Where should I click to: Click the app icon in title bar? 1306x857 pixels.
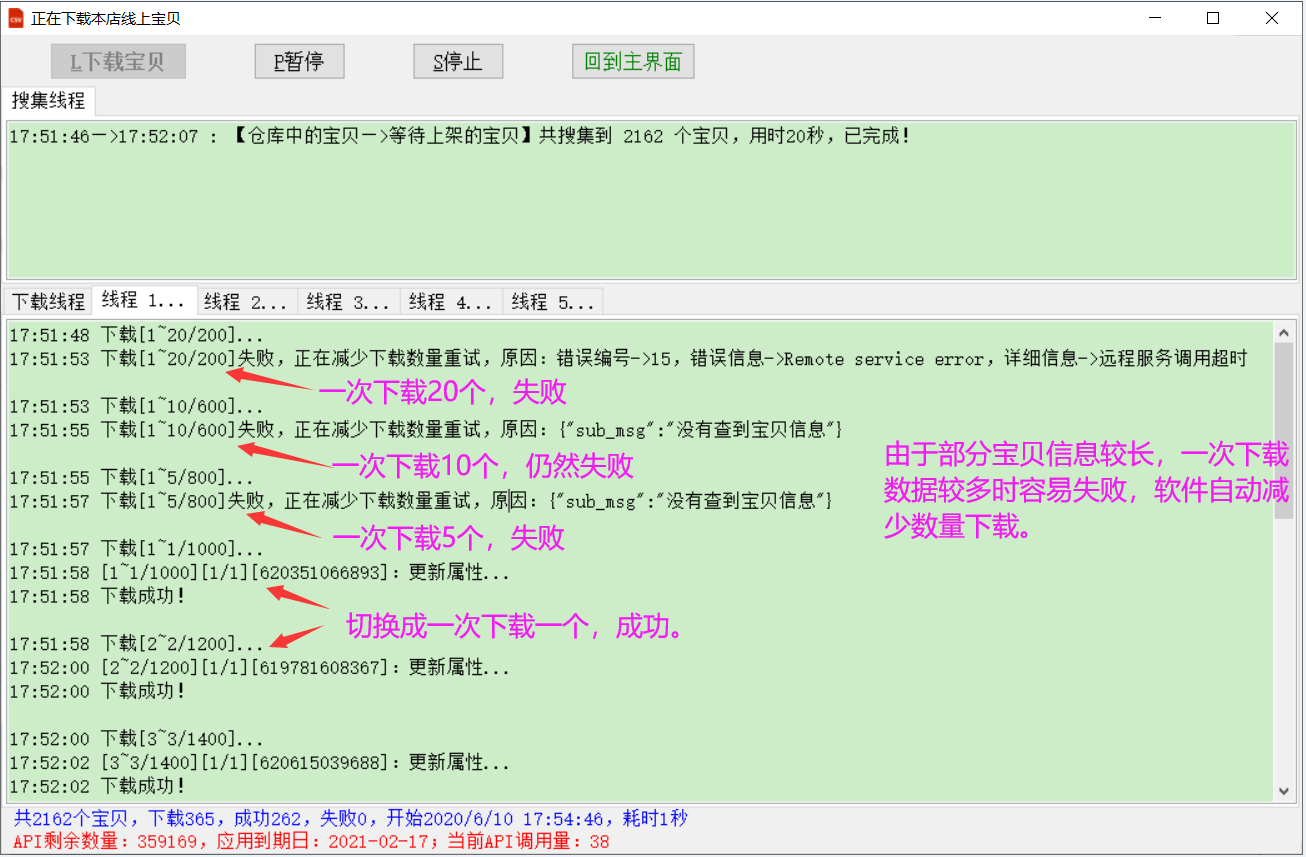[15, 18]
